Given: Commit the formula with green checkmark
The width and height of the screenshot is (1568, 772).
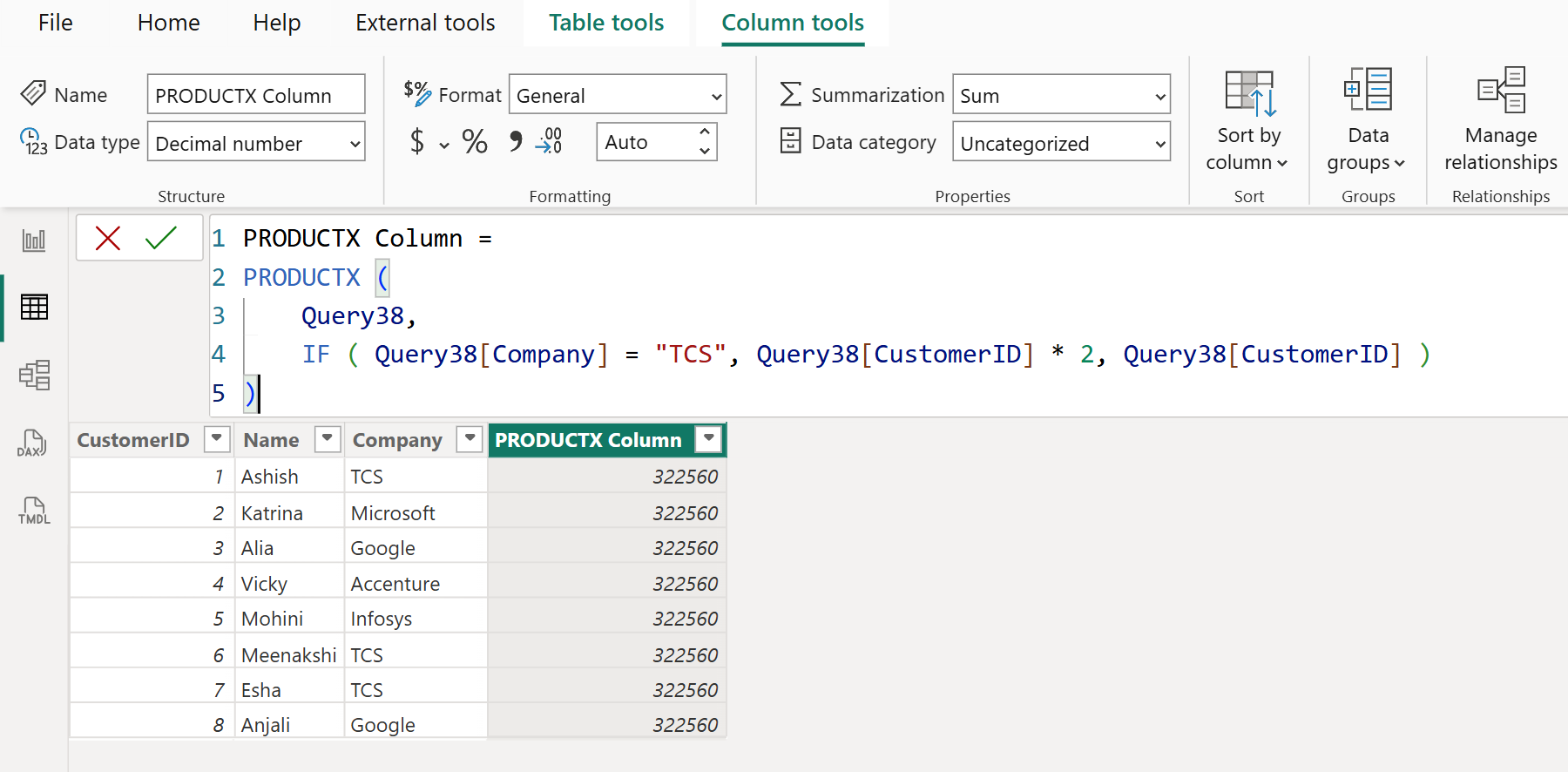Looking at the screenshot, I should tap(161, 238).
